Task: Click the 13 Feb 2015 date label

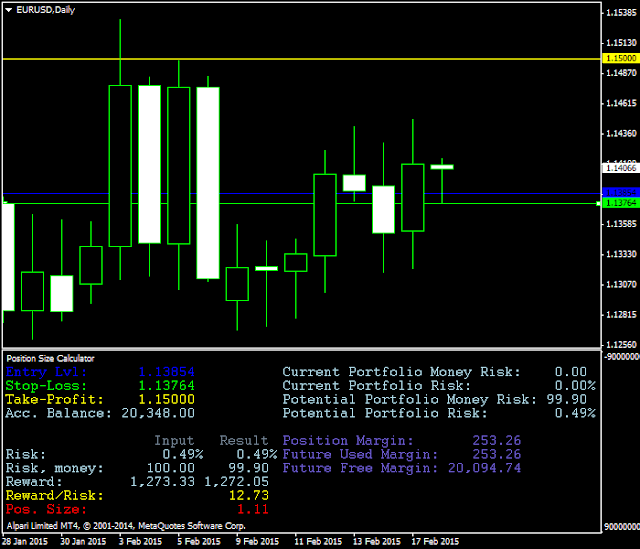Action: tap(377, 542)
